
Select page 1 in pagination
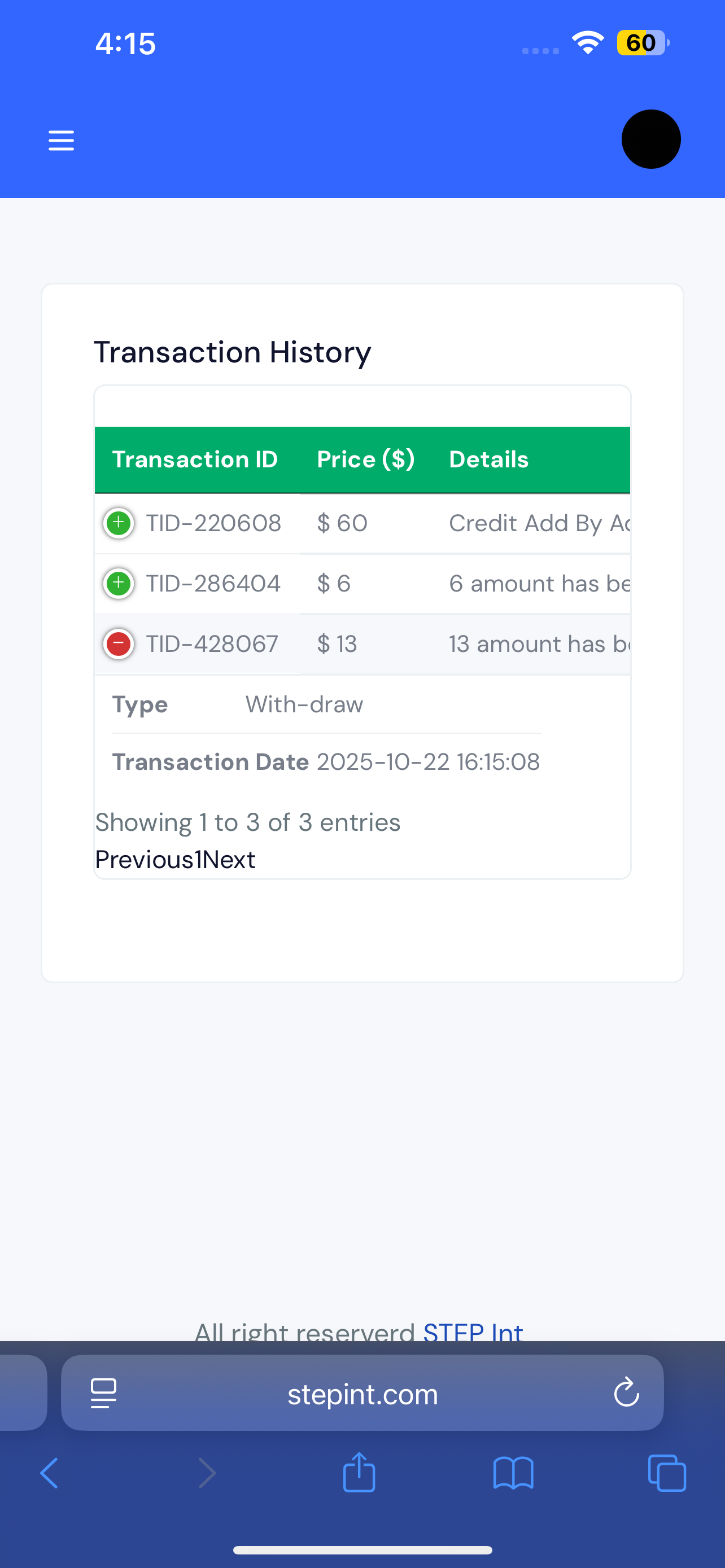point(198,860)
